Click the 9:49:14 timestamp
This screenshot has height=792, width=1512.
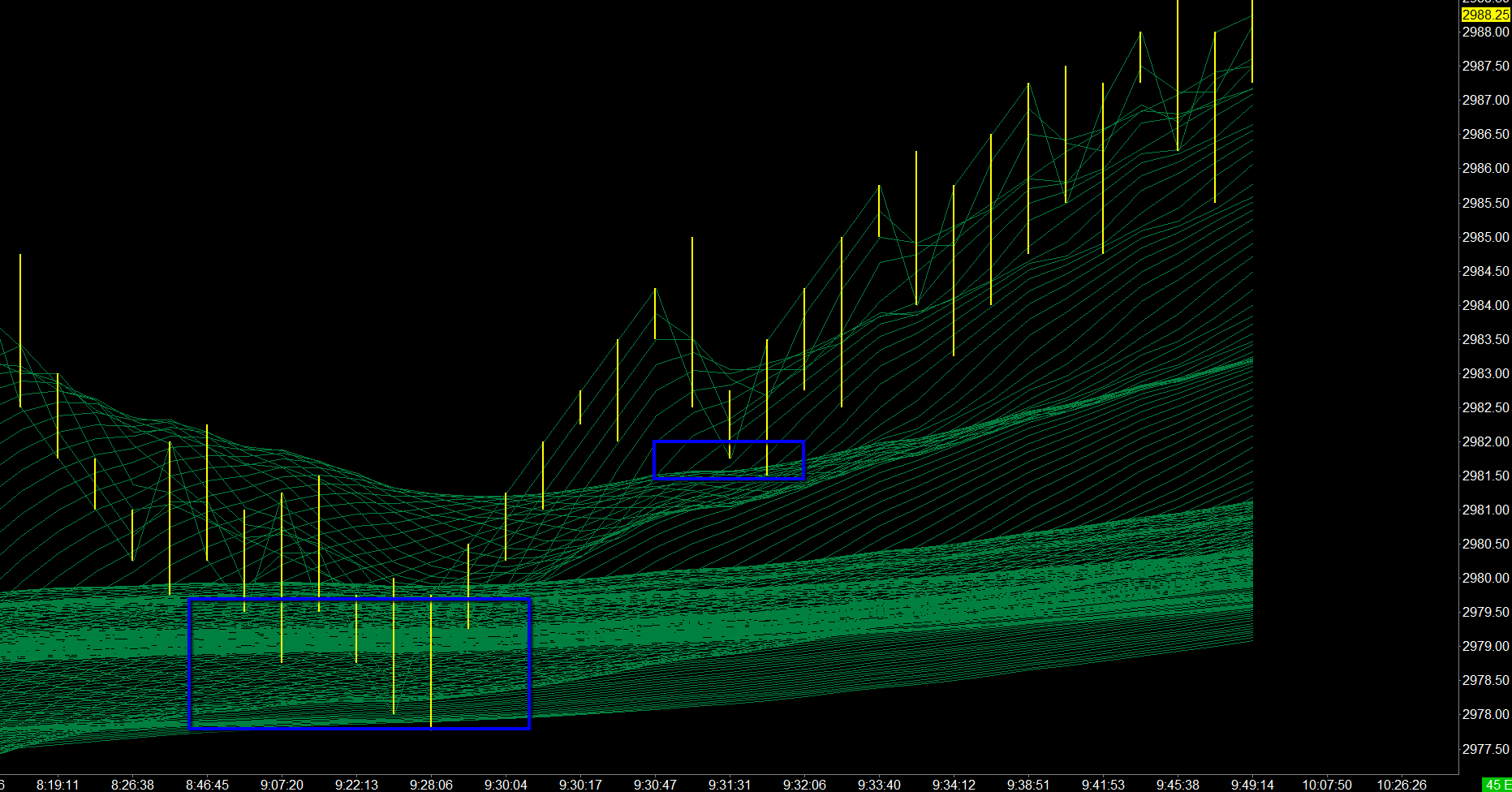point(1252,785)
